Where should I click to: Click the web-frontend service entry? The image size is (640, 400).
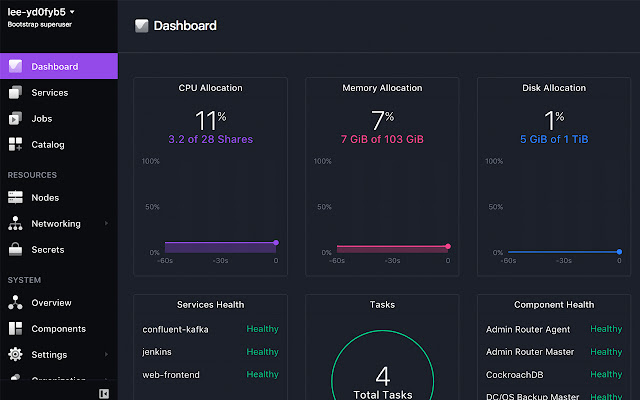click(171, 375)
